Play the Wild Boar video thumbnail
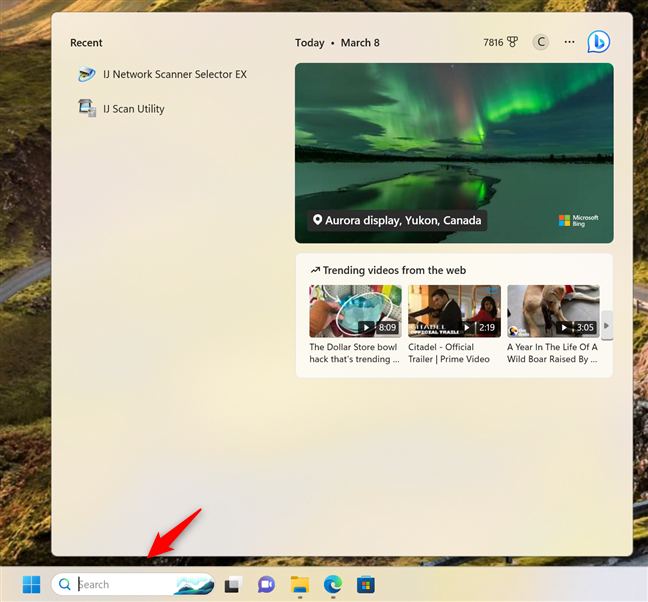Image resolution: width=648 pixels, height=602 pixels. point(553,311)
